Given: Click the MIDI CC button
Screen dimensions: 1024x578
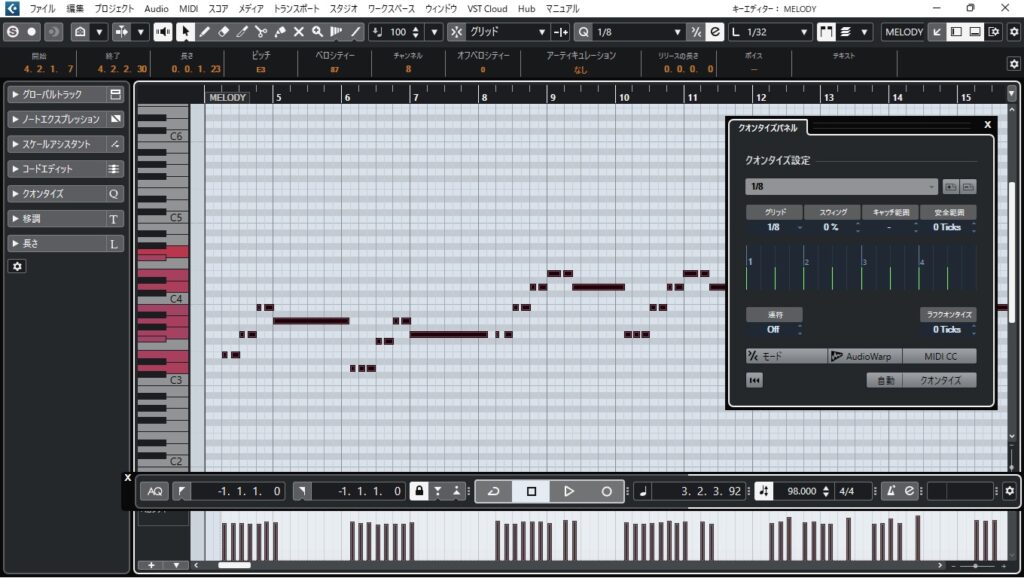Looking at the screenshot, I should pos(939,356).
